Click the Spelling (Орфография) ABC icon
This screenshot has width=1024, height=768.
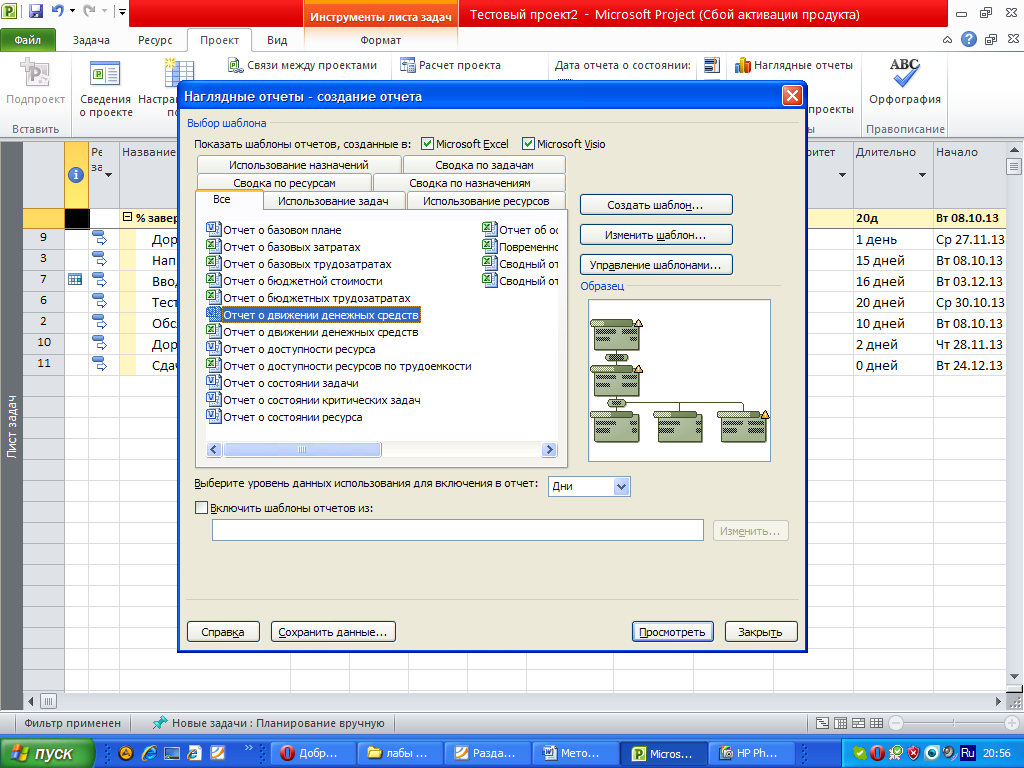point(904,72)
